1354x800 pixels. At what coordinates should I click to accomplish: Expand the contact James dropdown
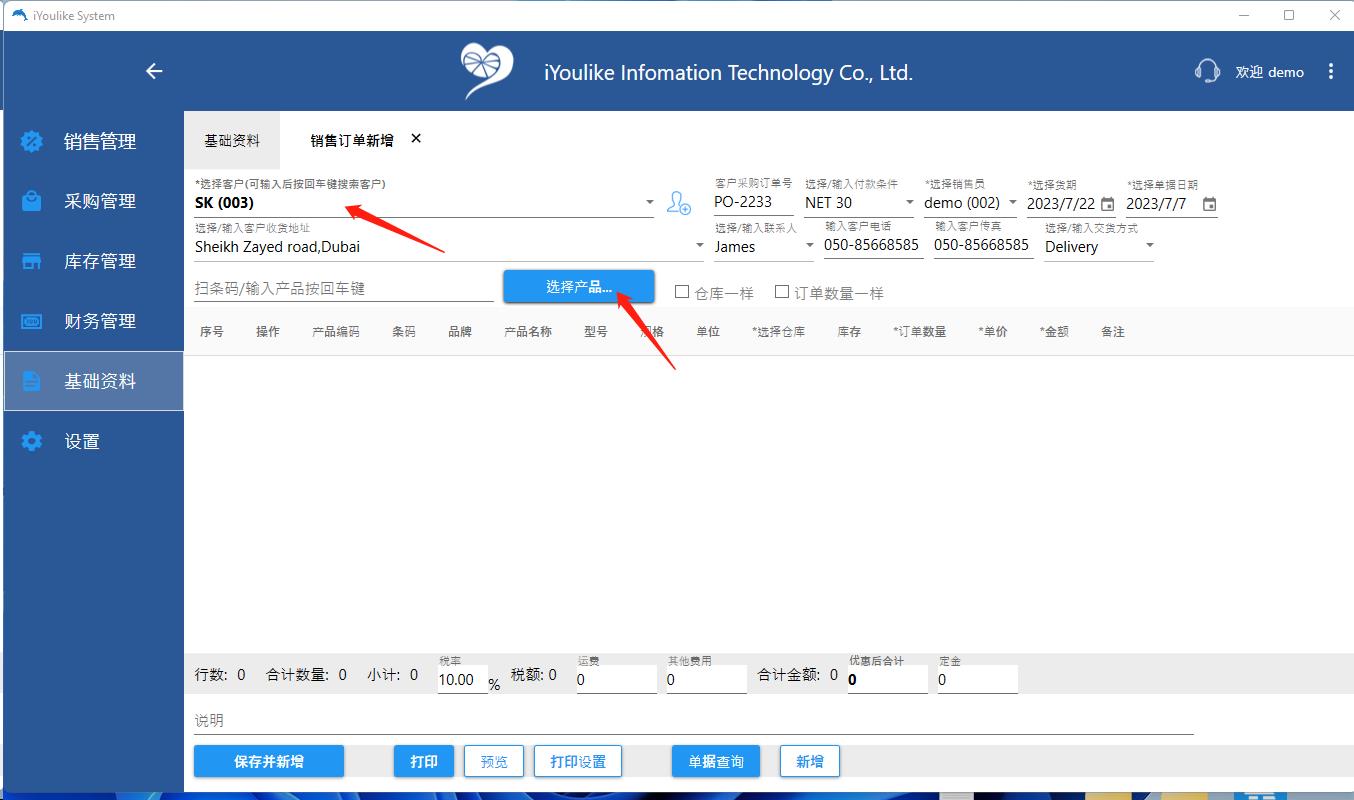(x=809, y=246)
